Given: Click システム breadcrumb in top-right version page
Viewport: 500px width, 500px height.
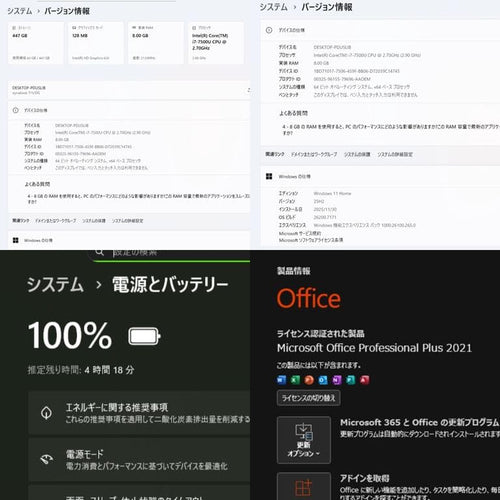Looking at the screenshot, I should point(273,7).
